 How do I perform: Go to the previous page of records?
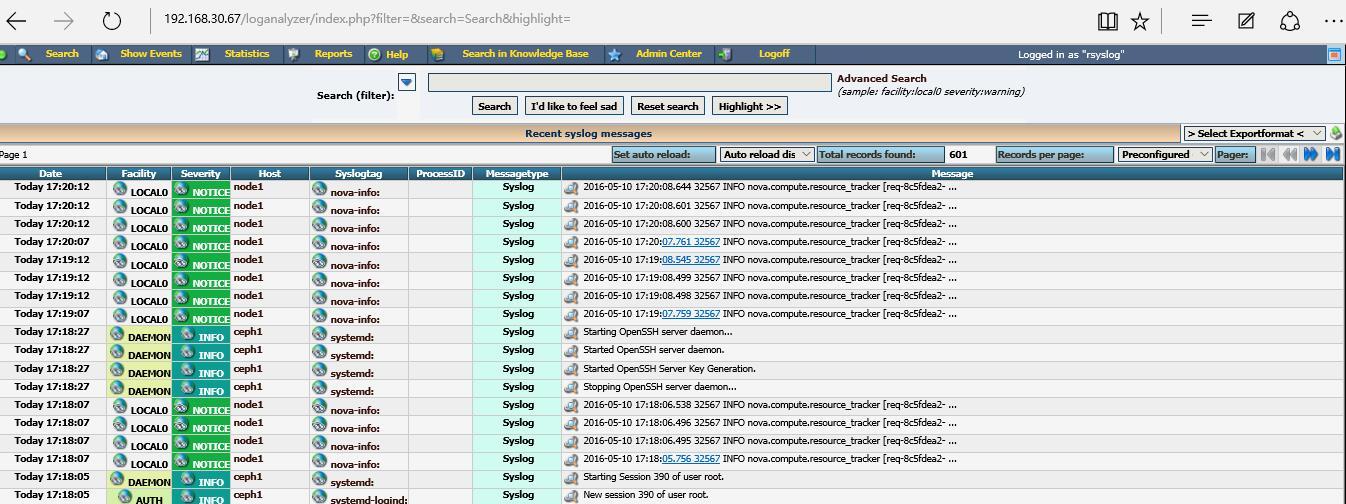(1289, 154)
